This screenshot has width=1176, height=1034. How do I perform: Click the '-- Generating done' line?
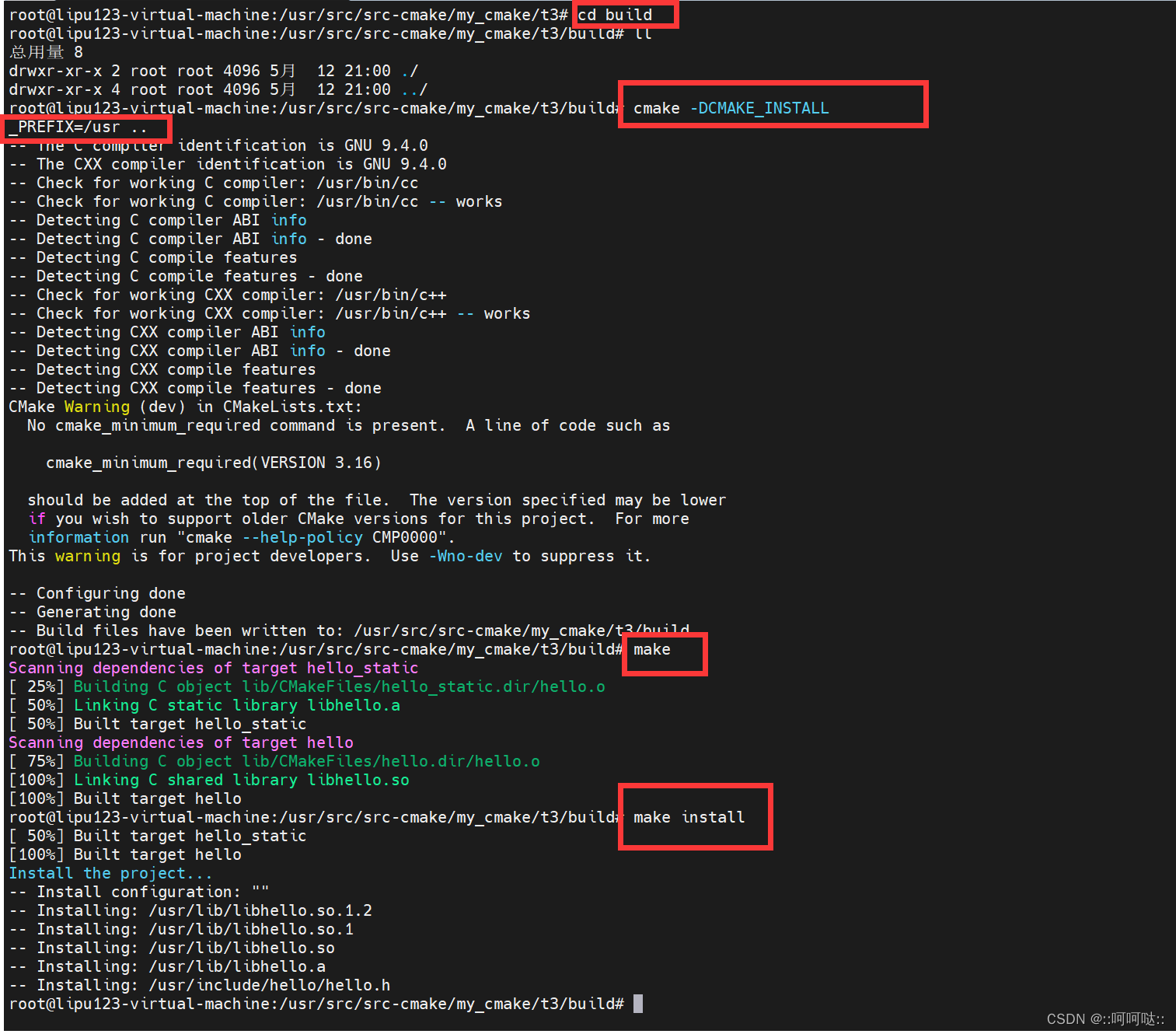point(92,612)
